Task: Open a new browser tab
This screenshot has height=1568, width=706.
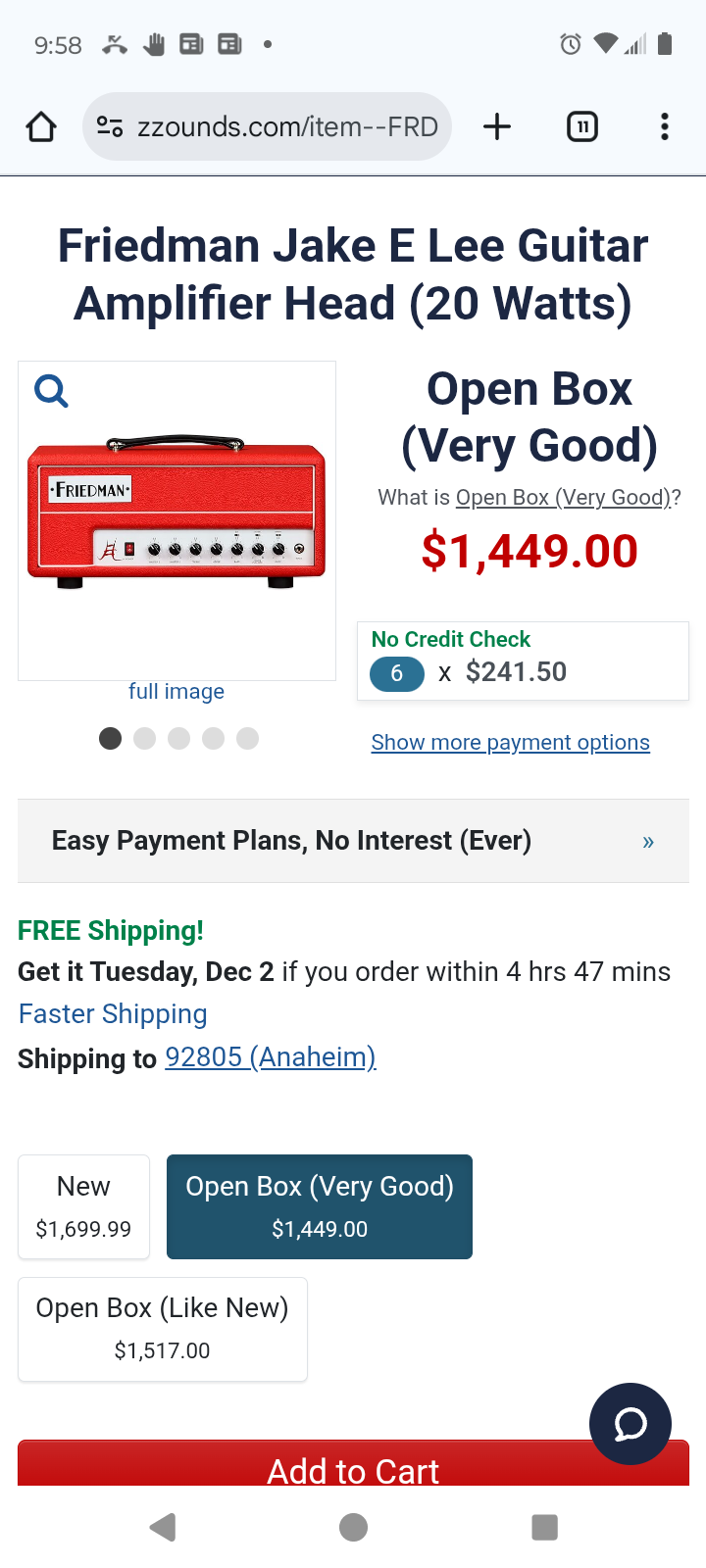Action: (497, 126)
